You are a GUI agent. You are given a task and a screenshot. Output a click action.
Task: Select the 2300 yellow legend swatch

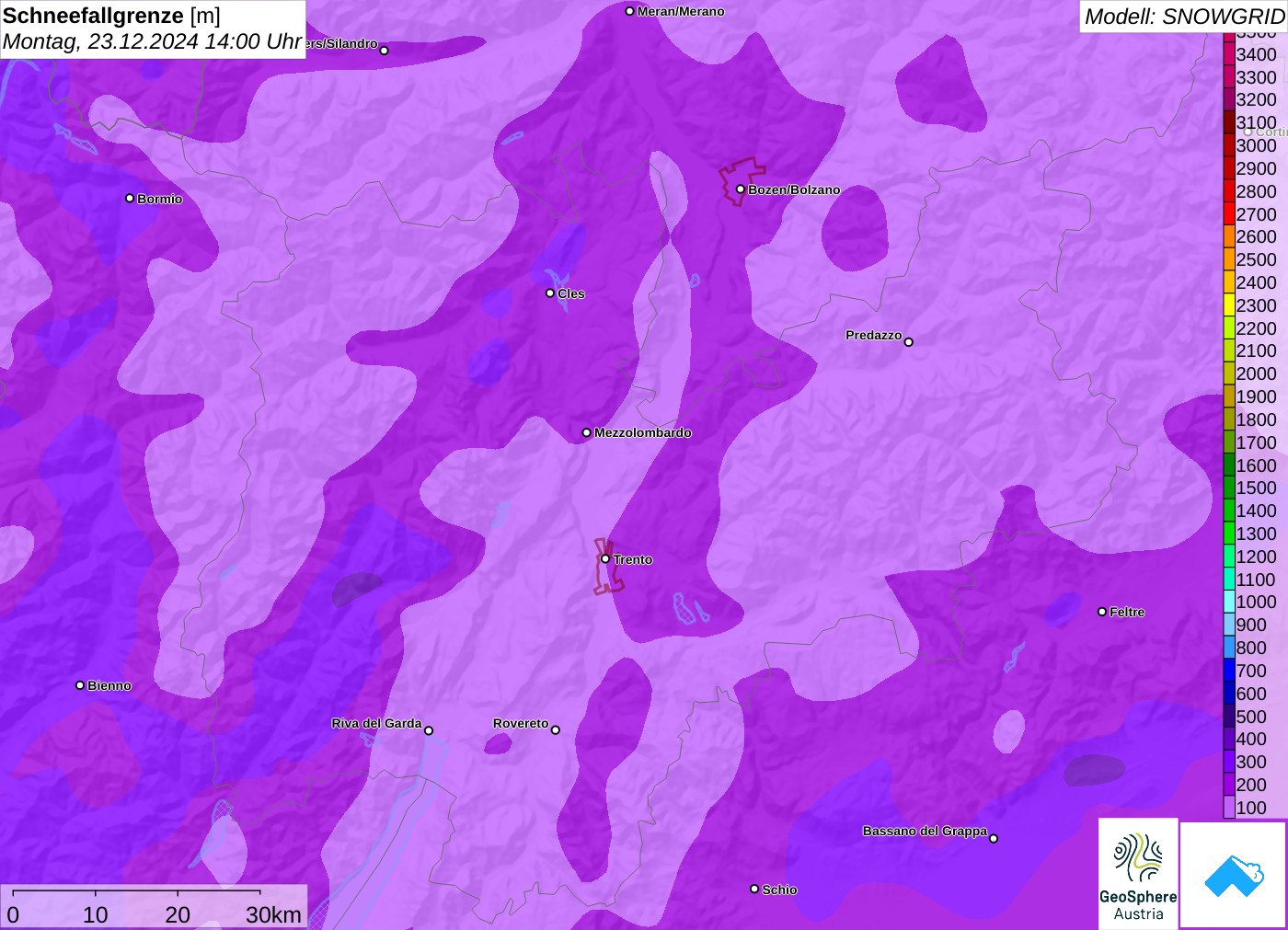pos(1229,305)
